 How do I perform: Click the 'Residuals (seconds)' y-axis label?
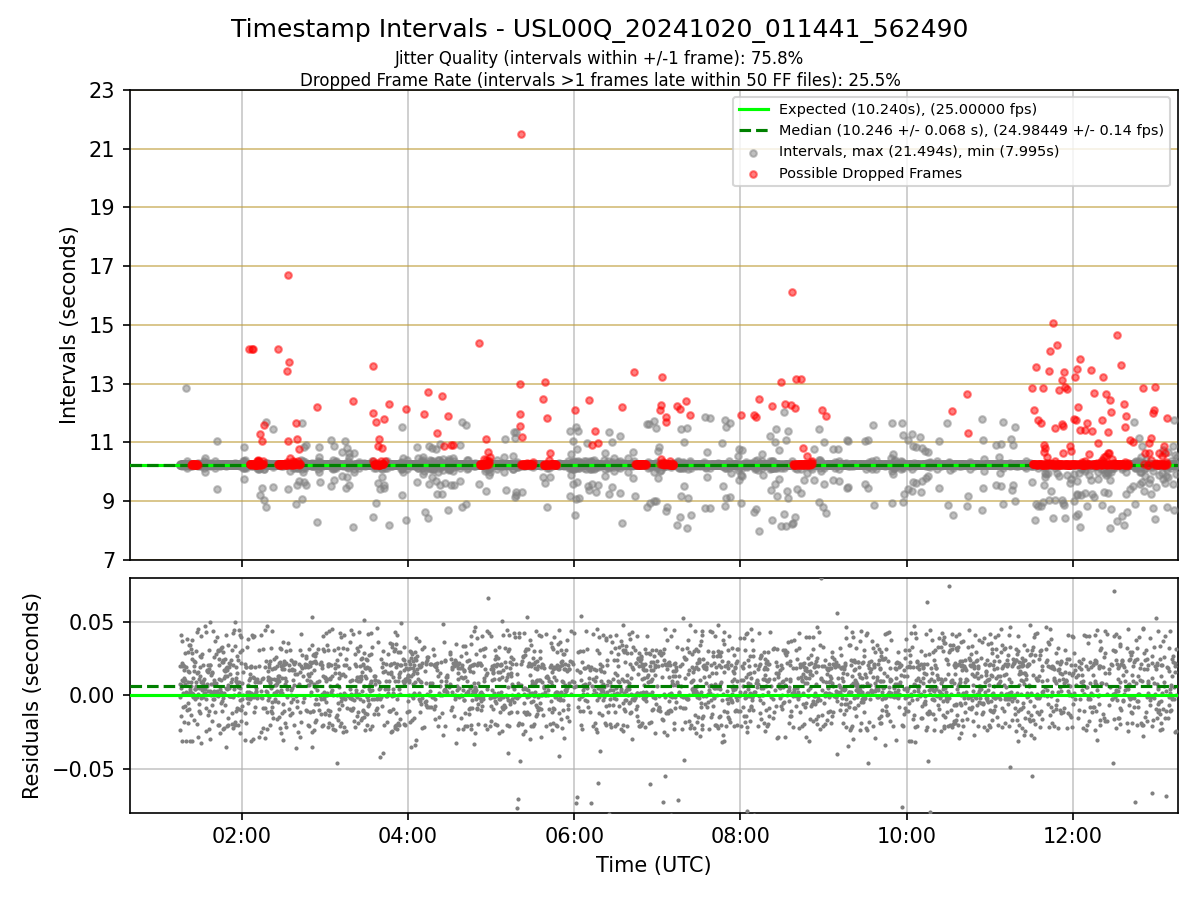click(31, 696)
